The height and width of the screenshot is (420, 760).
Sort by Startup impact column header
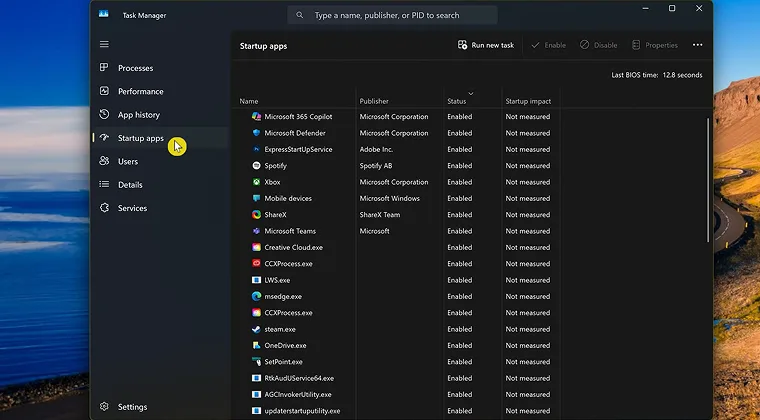(528, 101)
